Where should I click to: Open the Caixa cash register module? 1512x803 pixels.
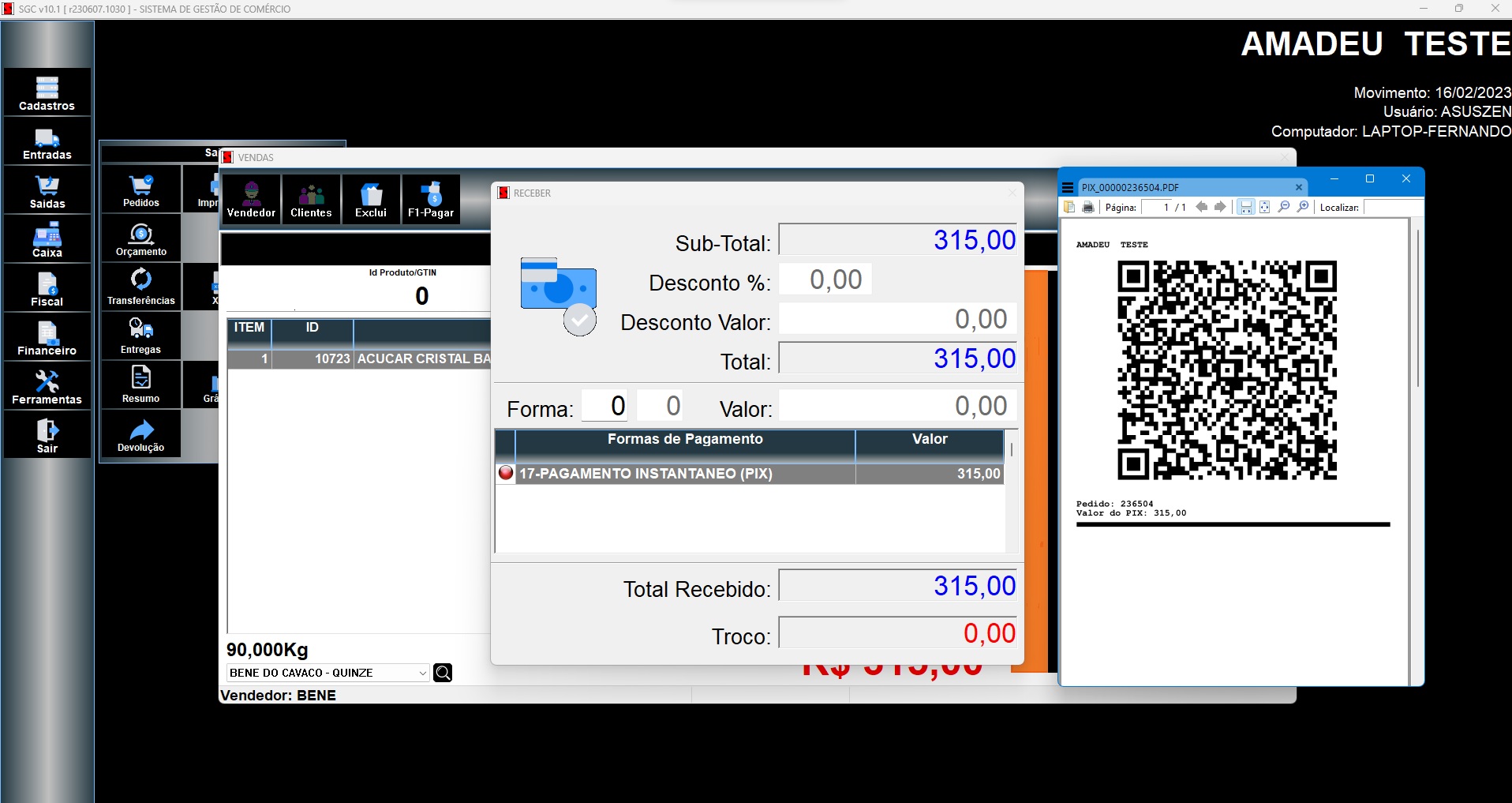[x=47, y=239]
